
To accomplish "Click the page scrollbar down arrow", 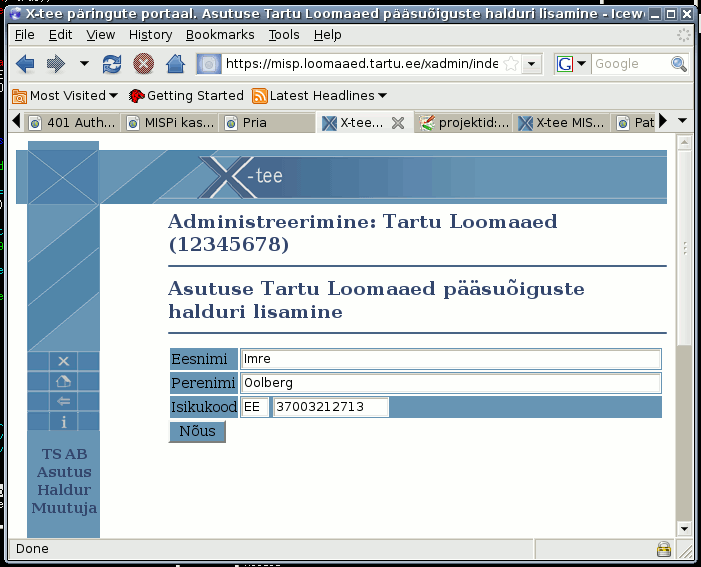I will [x=684, y=529].
